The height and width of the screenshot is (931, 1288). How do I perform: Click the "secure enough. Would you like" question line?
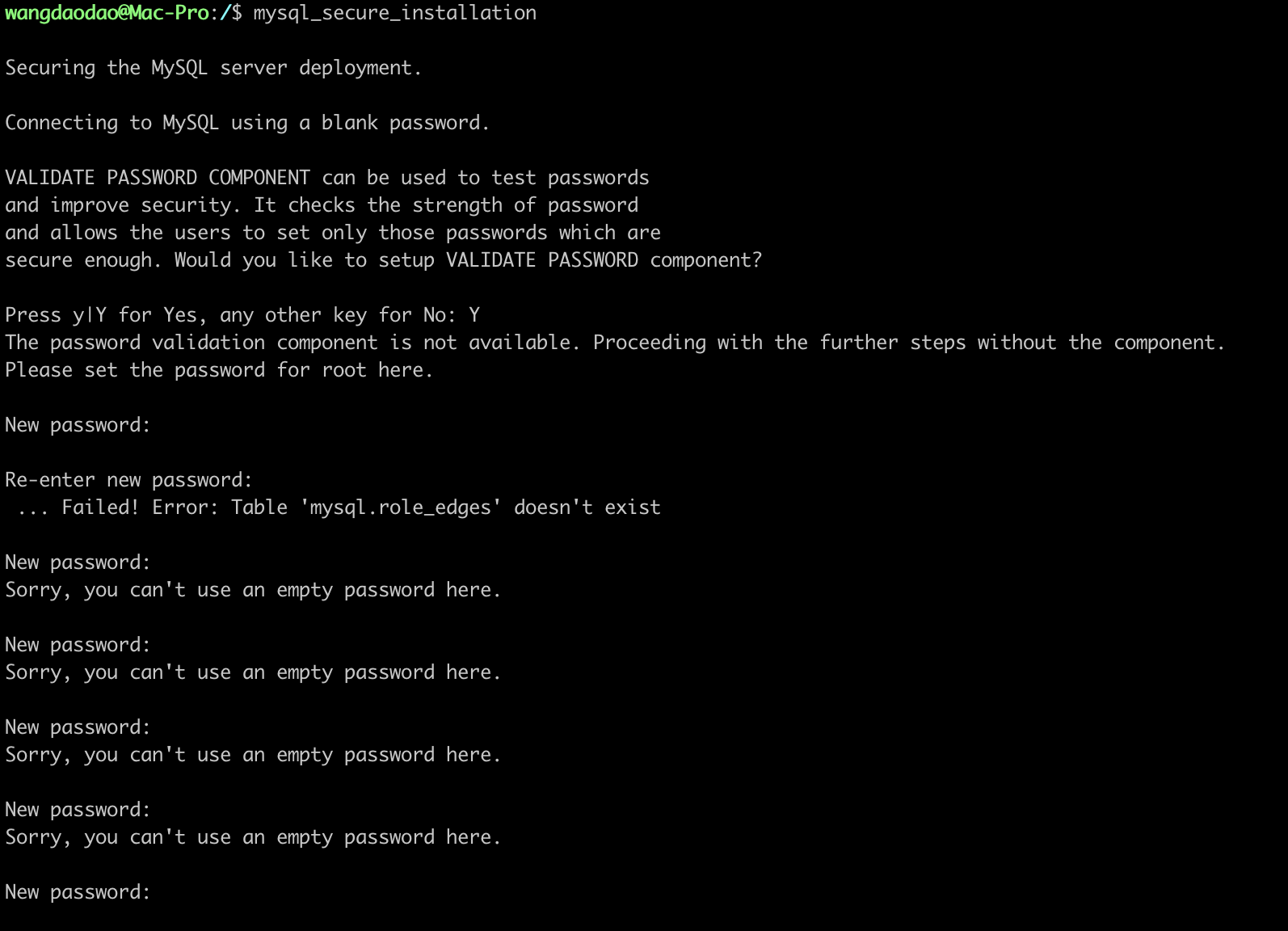point(383,260)
